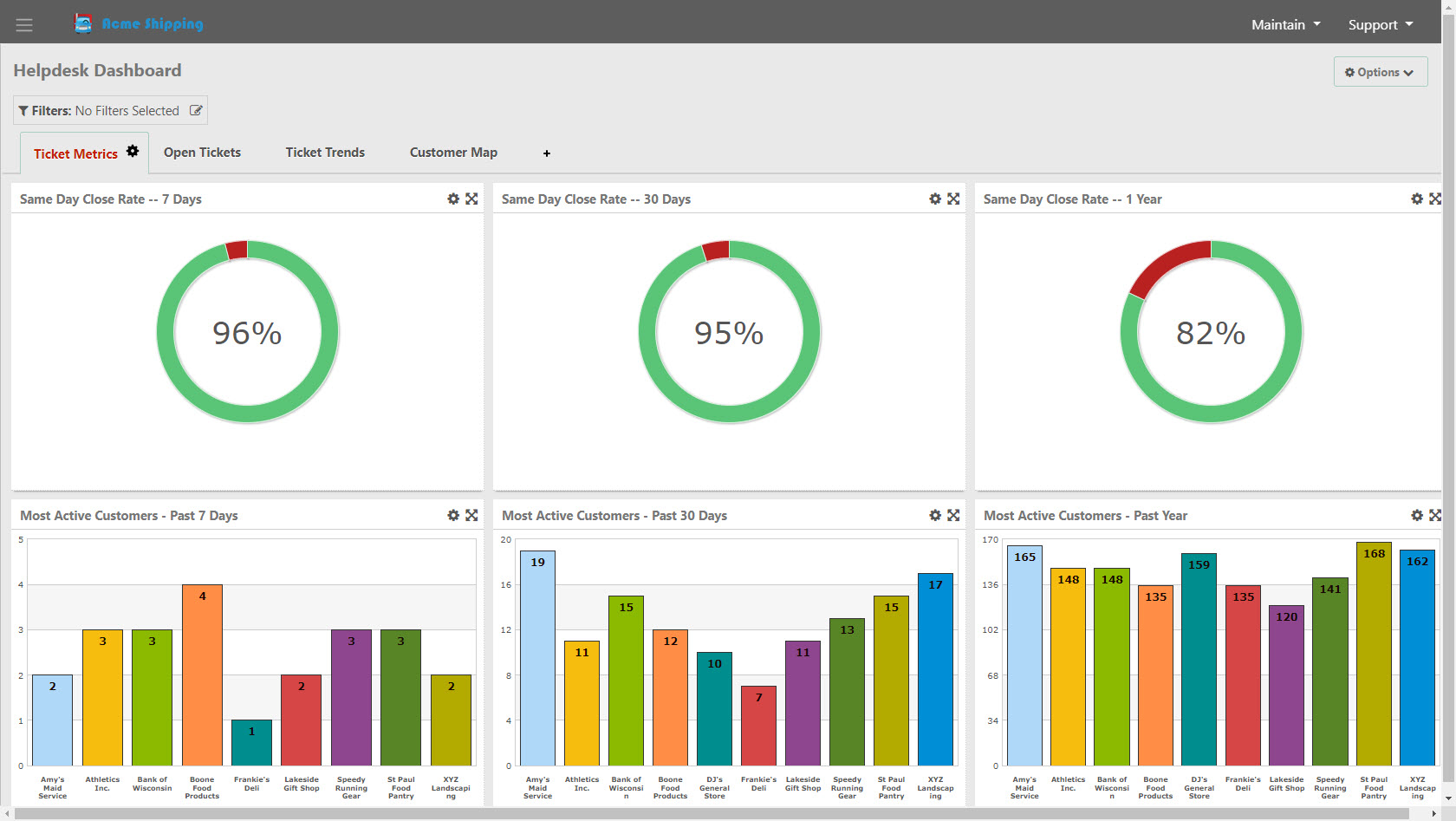Click St Paul Food Pantry bar showing 168
The height and width of the screenshot is (821, 1456).
pos(1374,654)
